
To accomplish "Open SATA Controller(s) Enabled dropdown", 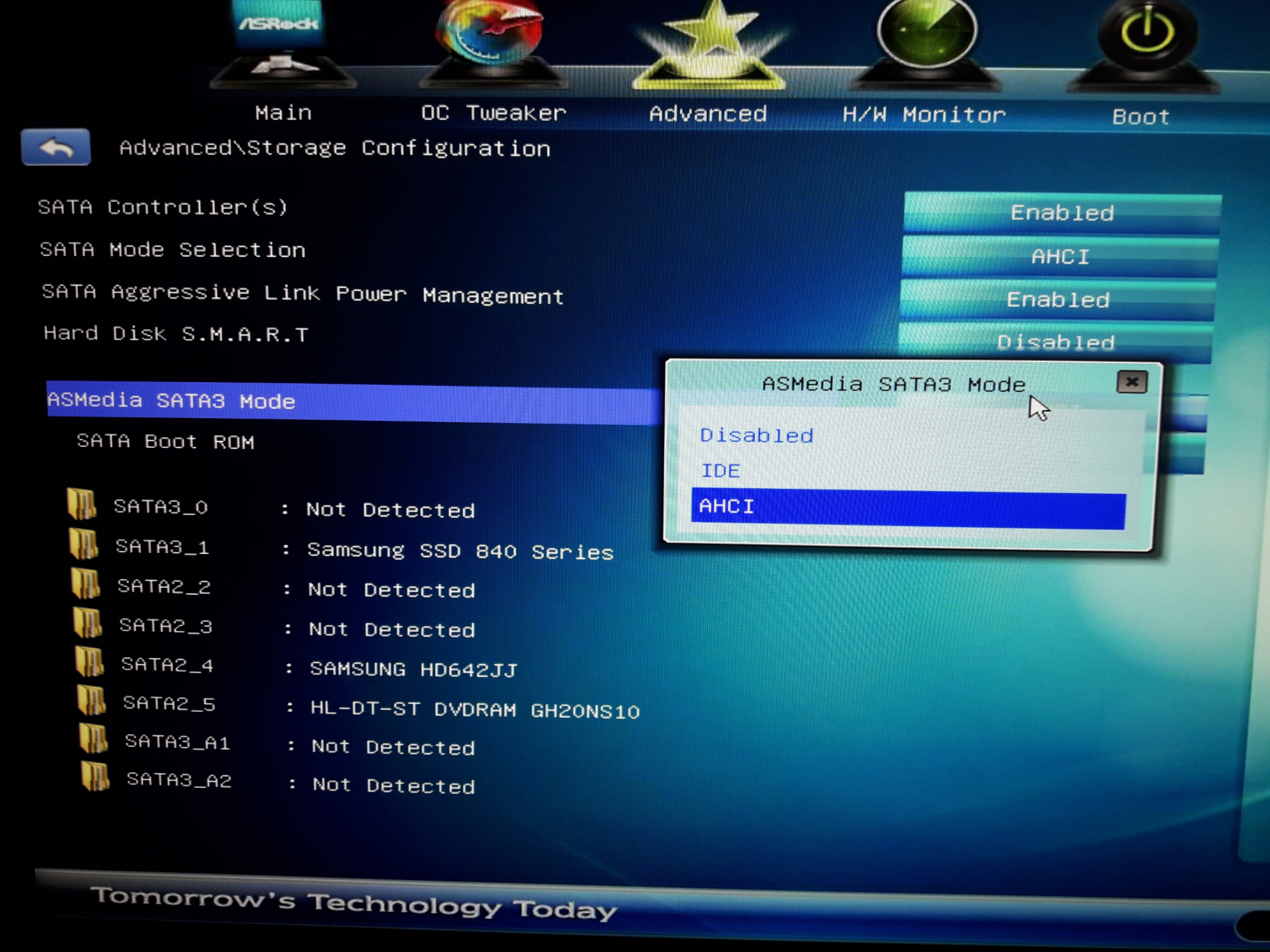I will [1062, 214].
